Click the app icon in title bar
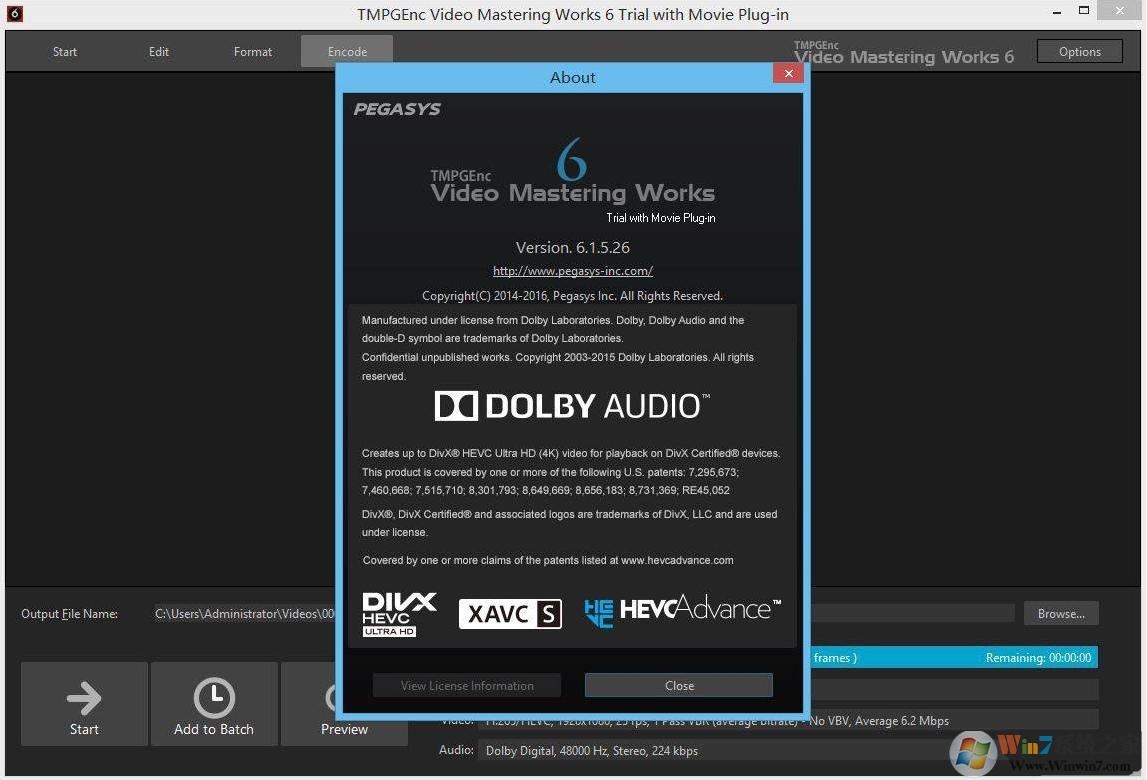This screenshot has height=780, width=1147. click(14, 14)
